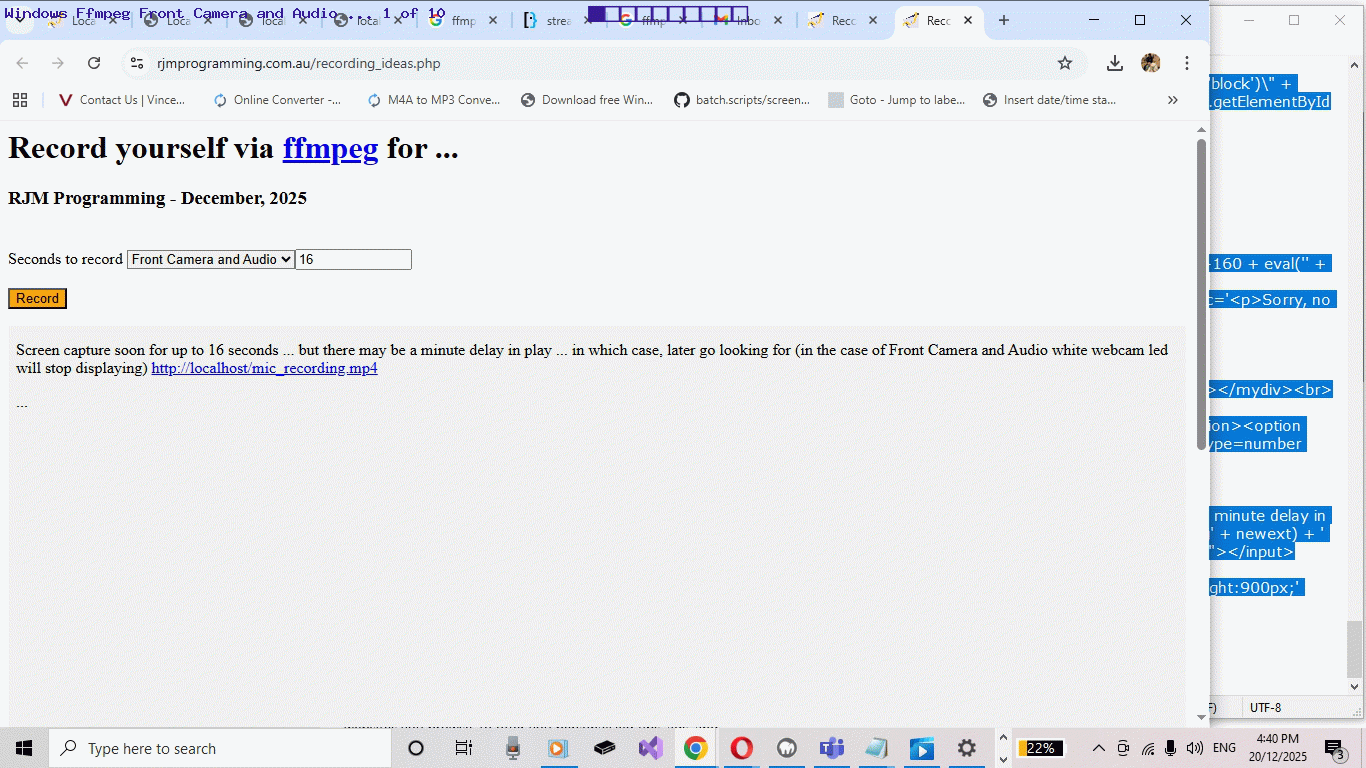The width and height of the screenshot is (1366, 768).
Task: Switch to the ffmpeg search tab
Action: (655, 19)
